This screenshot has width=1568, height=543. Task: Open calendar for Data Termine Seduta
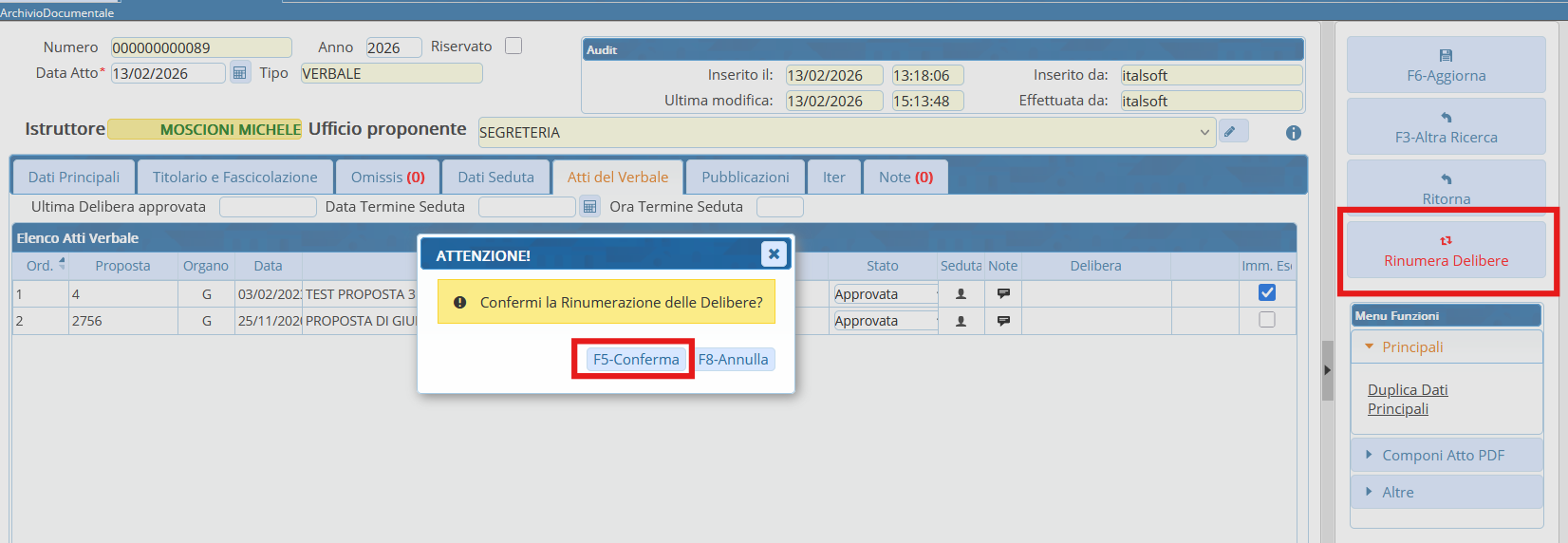(x=589, y=207)
